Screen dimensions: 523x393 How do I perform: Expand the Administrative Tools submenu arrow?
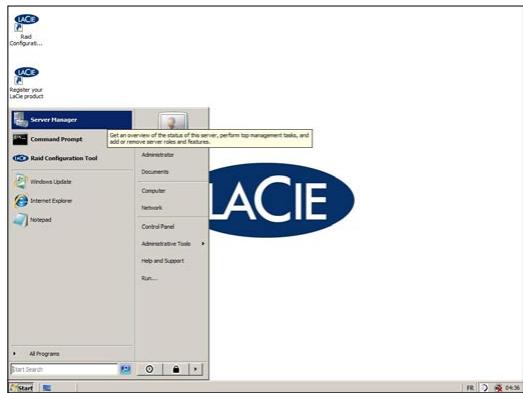(203, 244)
